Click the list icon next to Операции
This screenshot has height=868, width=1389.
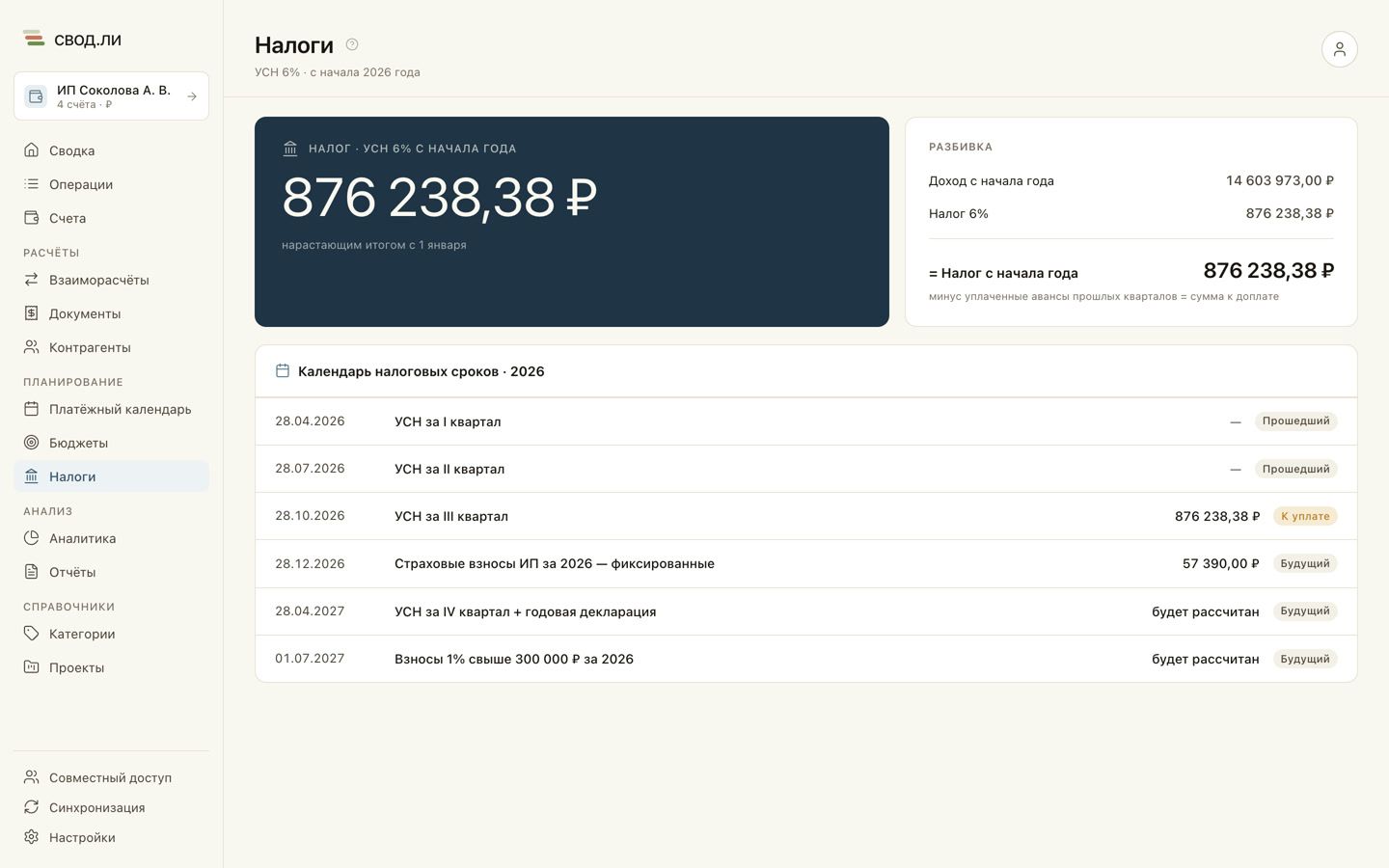coord(32,184)
